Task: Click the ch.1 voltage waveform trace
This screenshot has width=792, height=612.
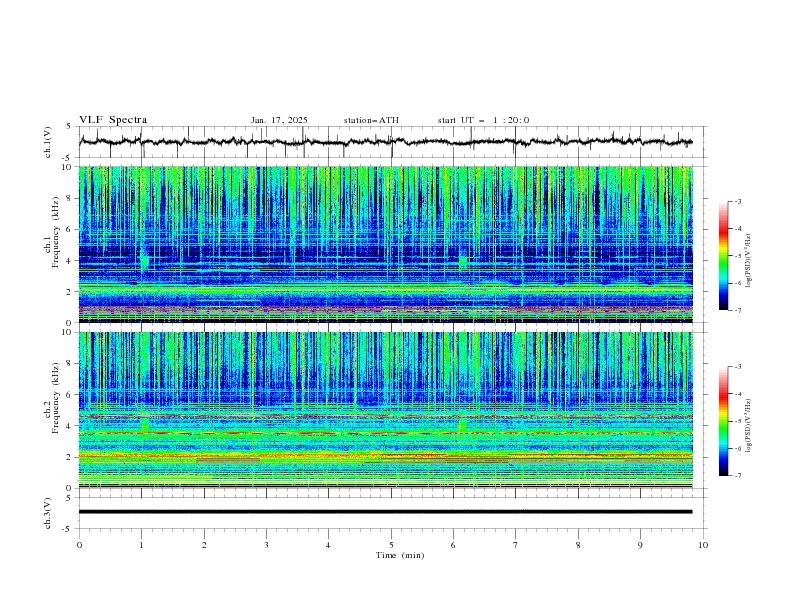Action: 385,142
